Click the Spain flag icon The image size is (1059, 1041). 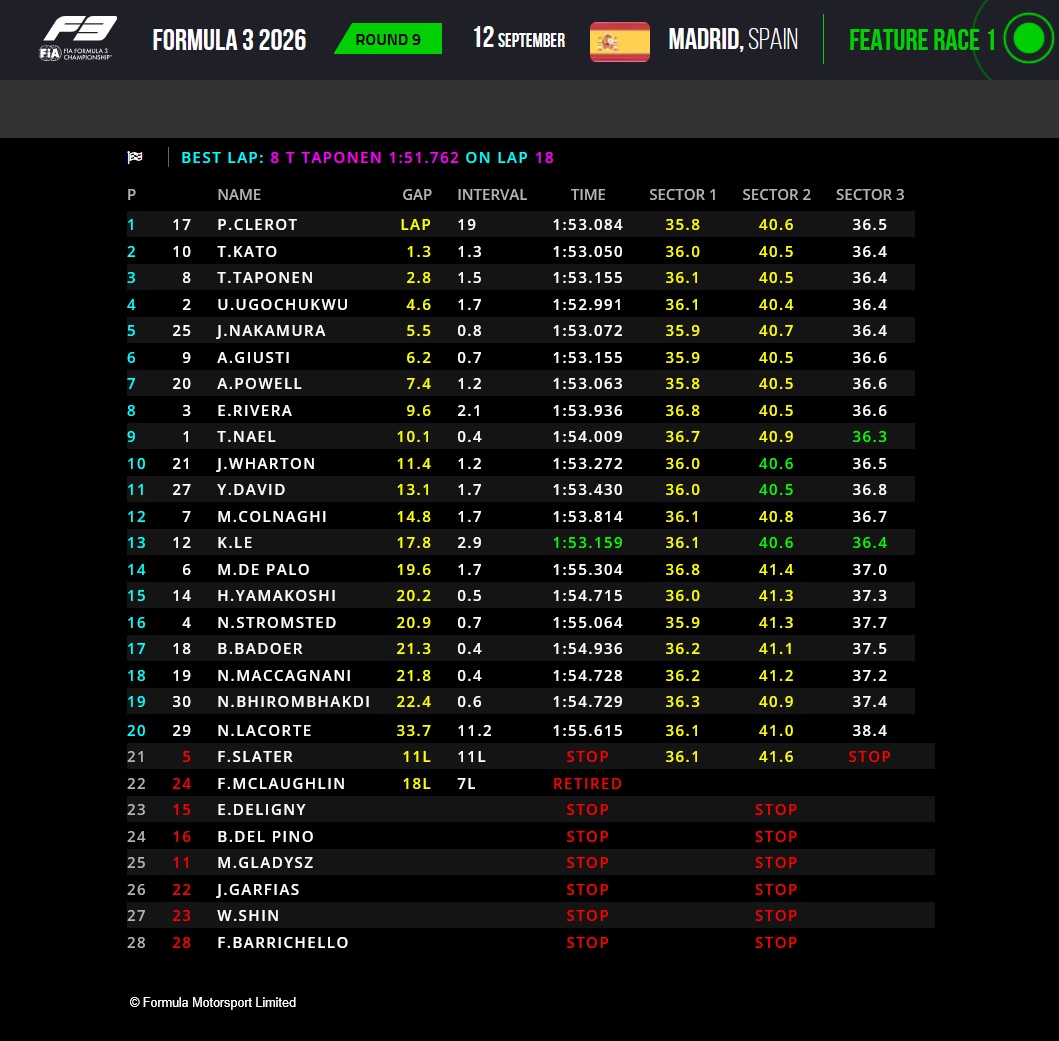(619, 41)
